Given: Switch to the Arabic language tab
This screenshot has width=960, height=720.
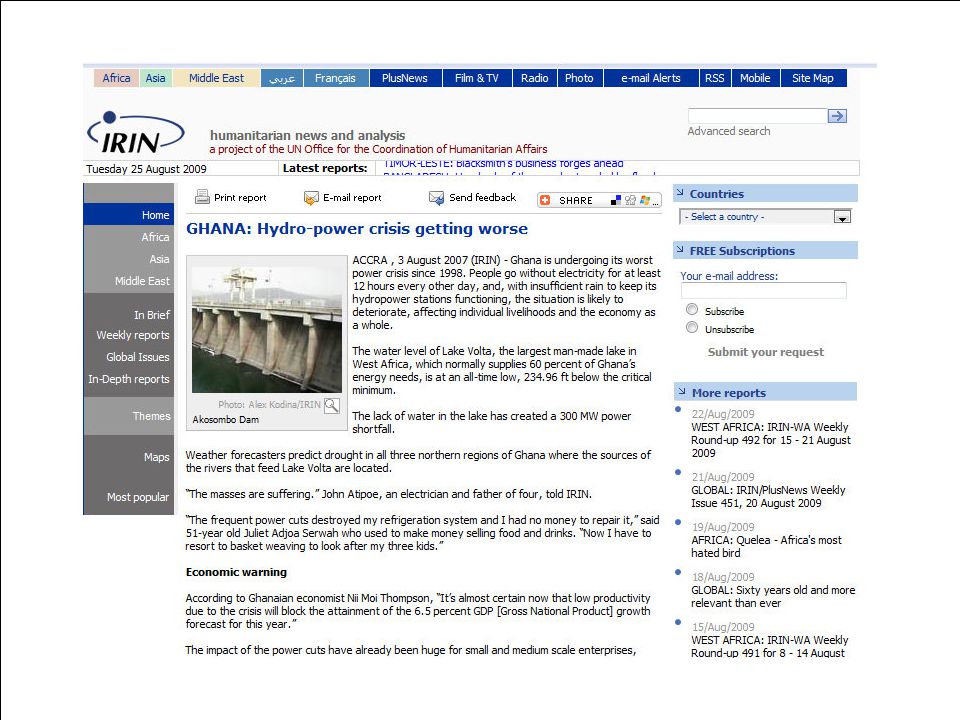Looking at the screenshot, I should 282,78.
